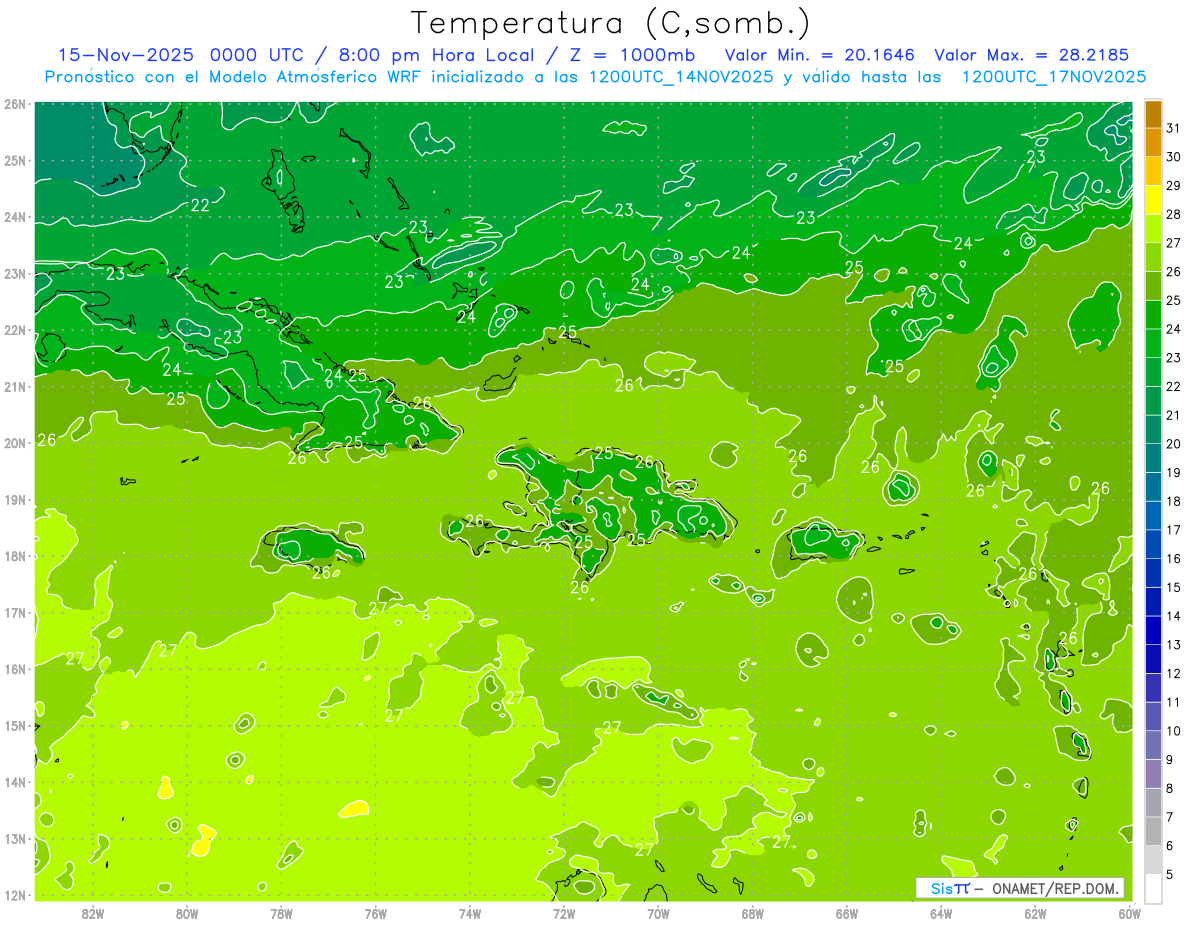Select legend color band between 30 and 31

click(x=1153, y=142)
